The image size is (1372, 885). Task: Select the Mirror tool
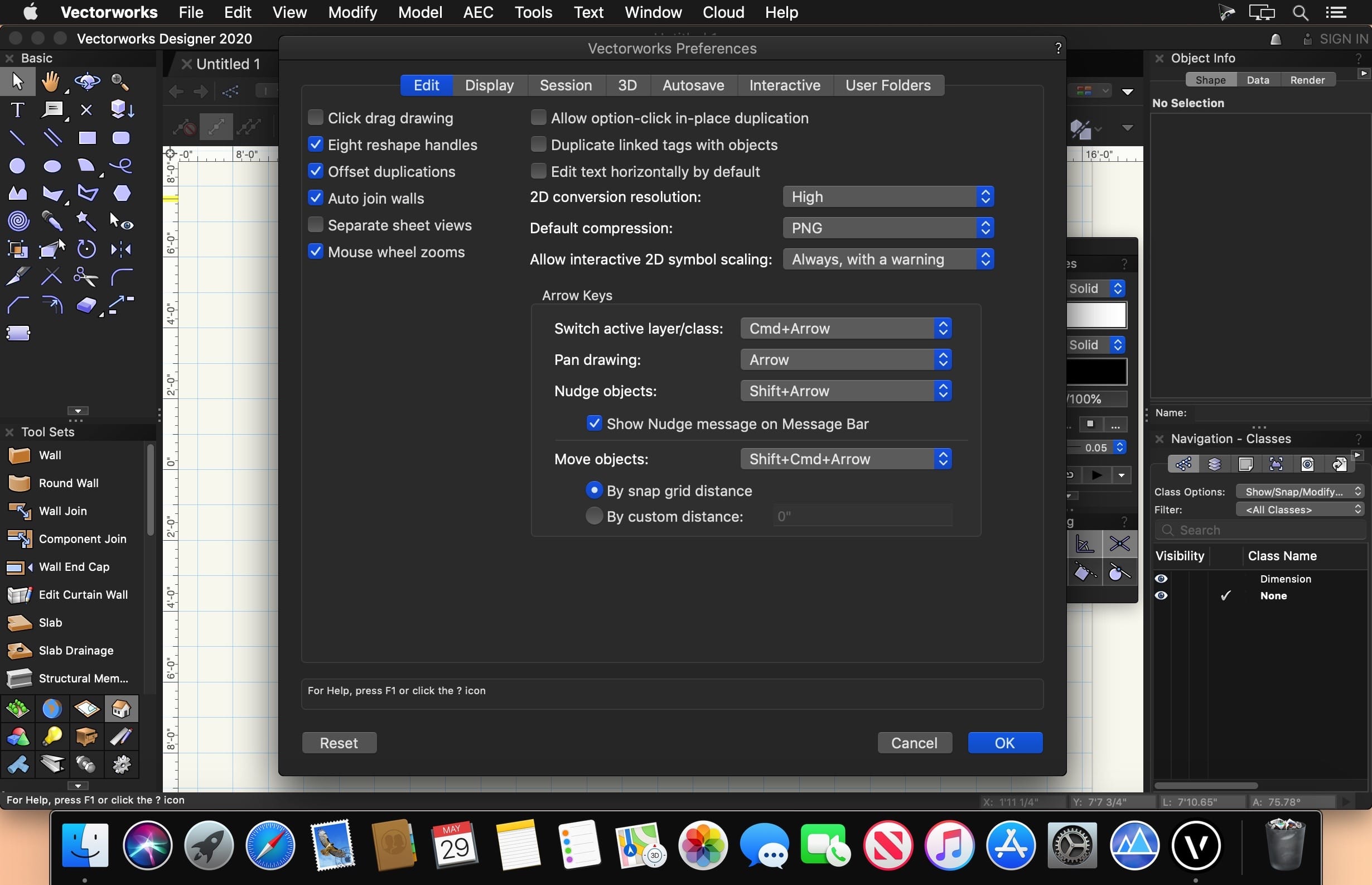click(120, 249)
